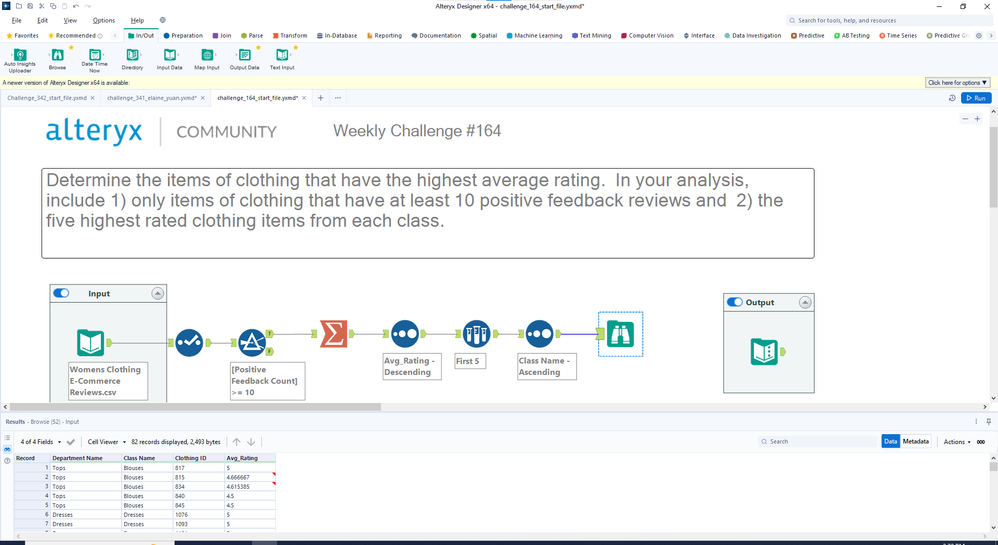This screenshot has height=545, width=998.
Task: Click the Class Name Ascending Sort node
Action: tap(540, 334)
